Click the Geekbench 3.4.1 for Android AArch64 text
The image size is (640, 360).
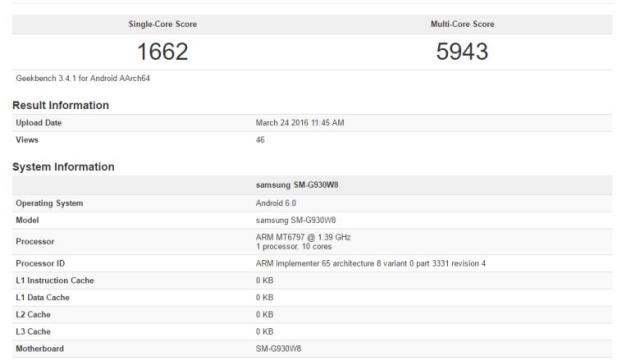[x=83, y=78]
